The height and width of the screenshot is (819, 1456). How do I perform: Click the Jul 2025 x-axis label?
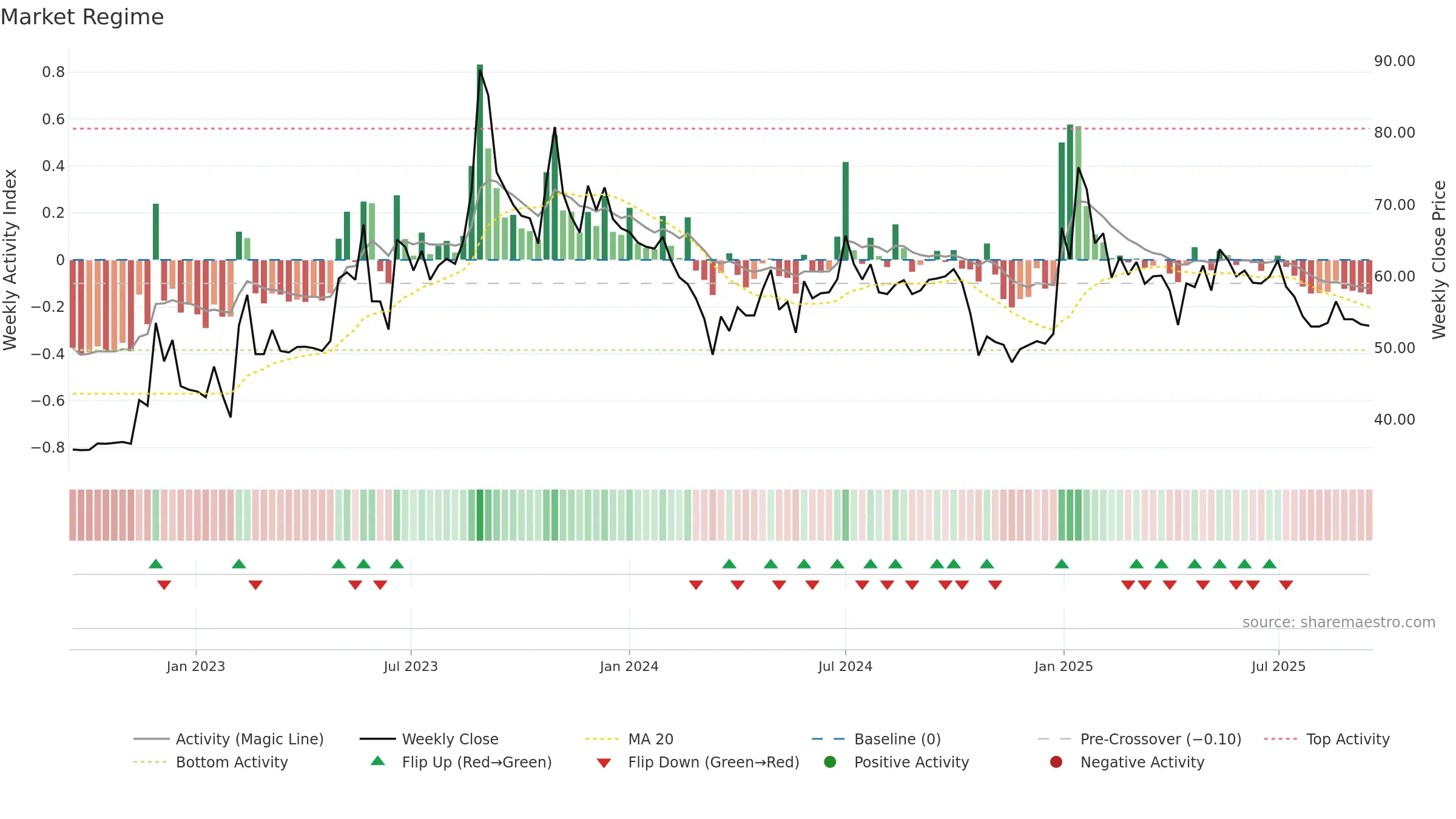pos(1278,666)
